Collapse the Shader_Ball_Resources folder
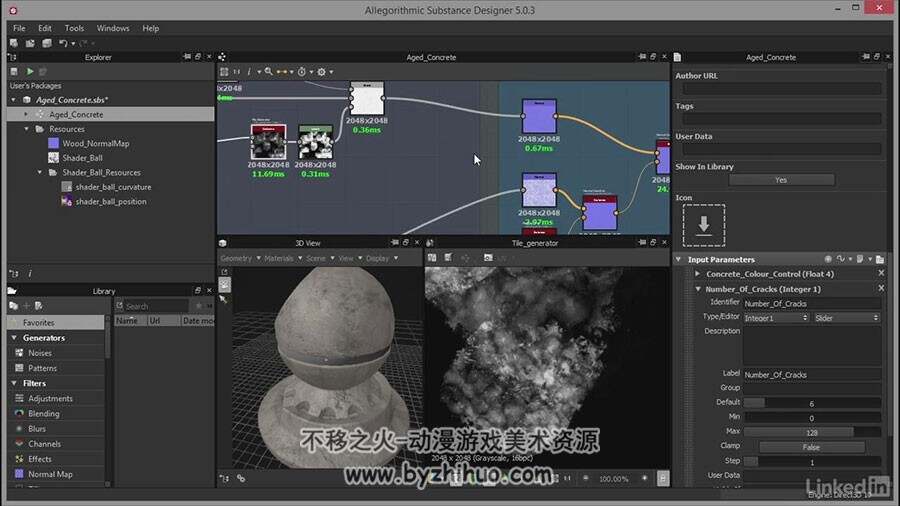 tap(40, 172)
